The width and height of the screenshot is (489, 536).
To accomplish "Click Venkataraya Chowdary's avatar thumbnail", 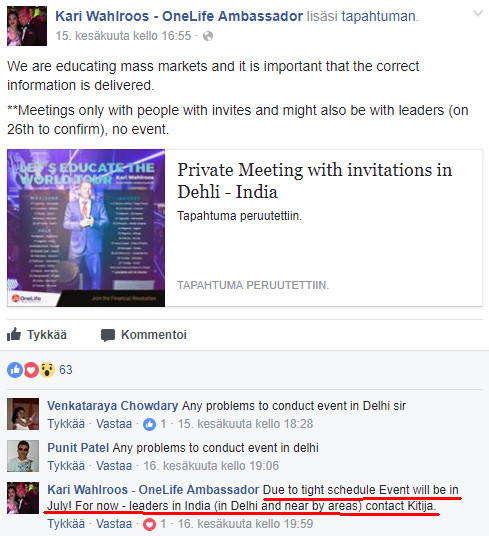I will 23,414.
